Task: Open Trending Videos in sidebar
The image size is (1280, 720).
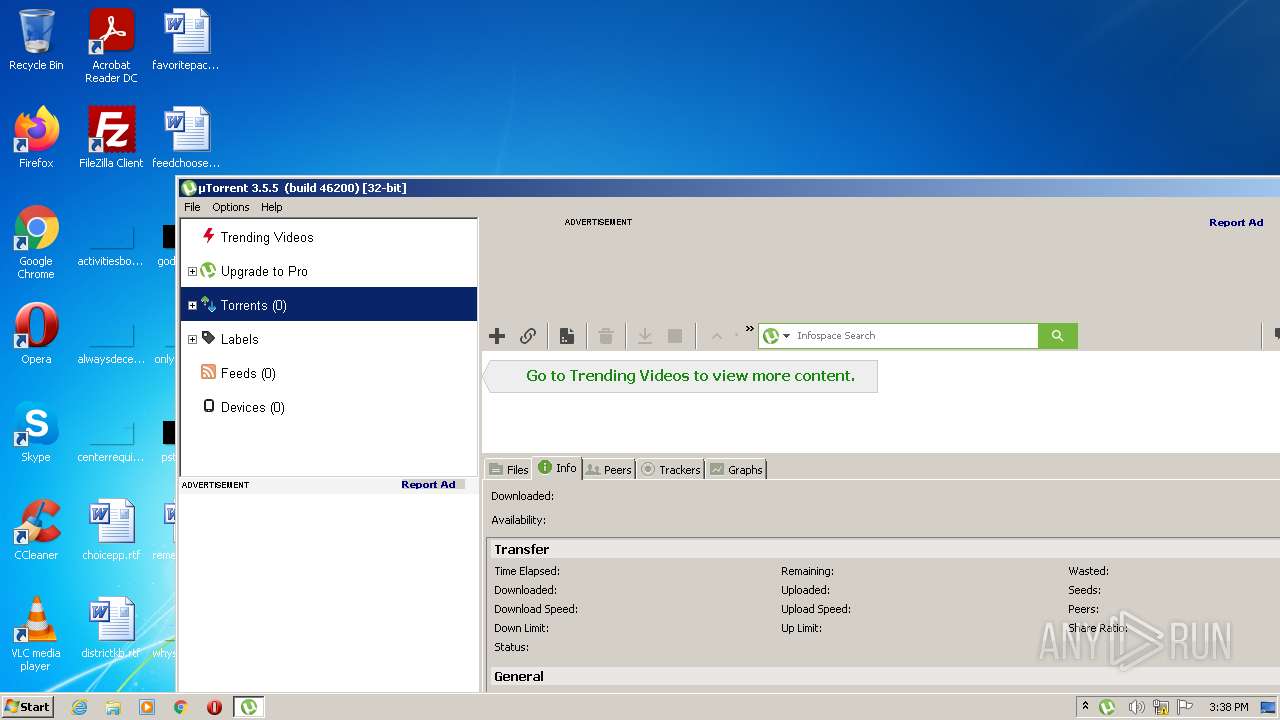Action: [267, 237]
